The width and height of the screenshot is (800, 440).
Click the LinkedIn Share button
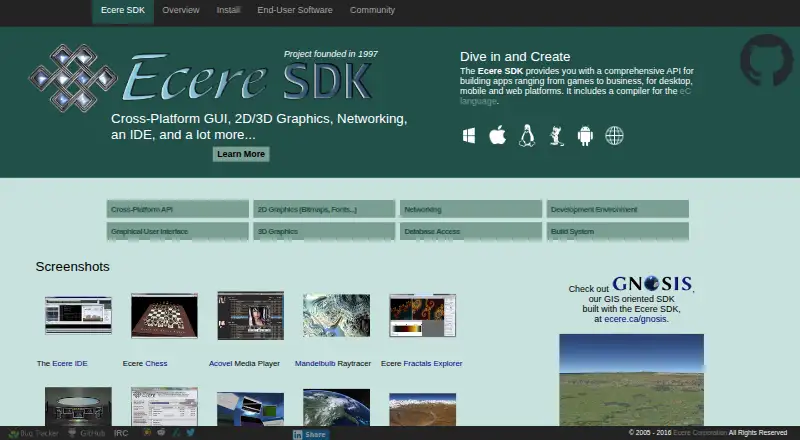(310, 434)
